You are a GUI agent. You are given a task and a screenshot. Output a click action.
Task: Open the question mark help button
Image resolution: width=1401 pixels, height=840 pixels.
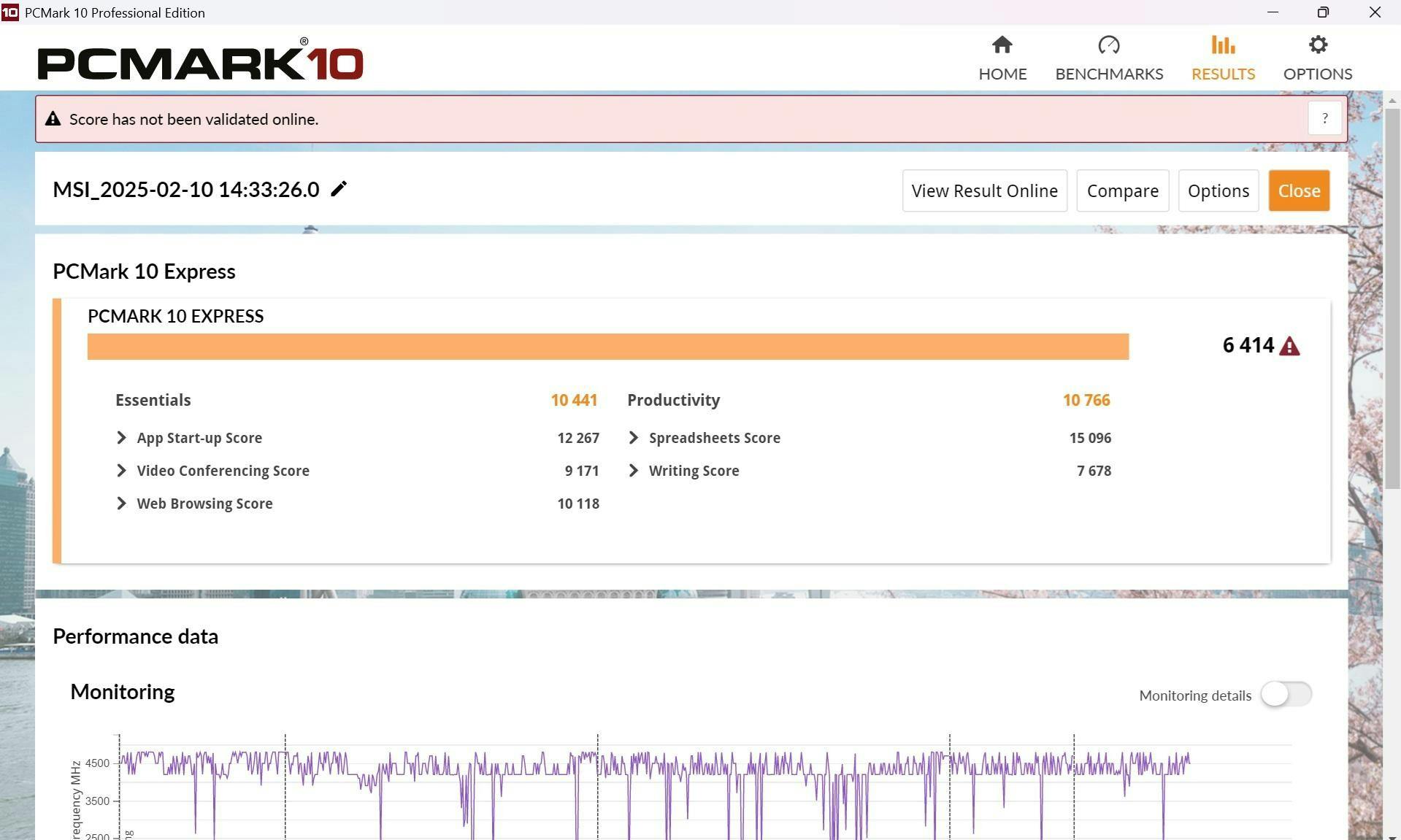click(x=1324, y=118)
